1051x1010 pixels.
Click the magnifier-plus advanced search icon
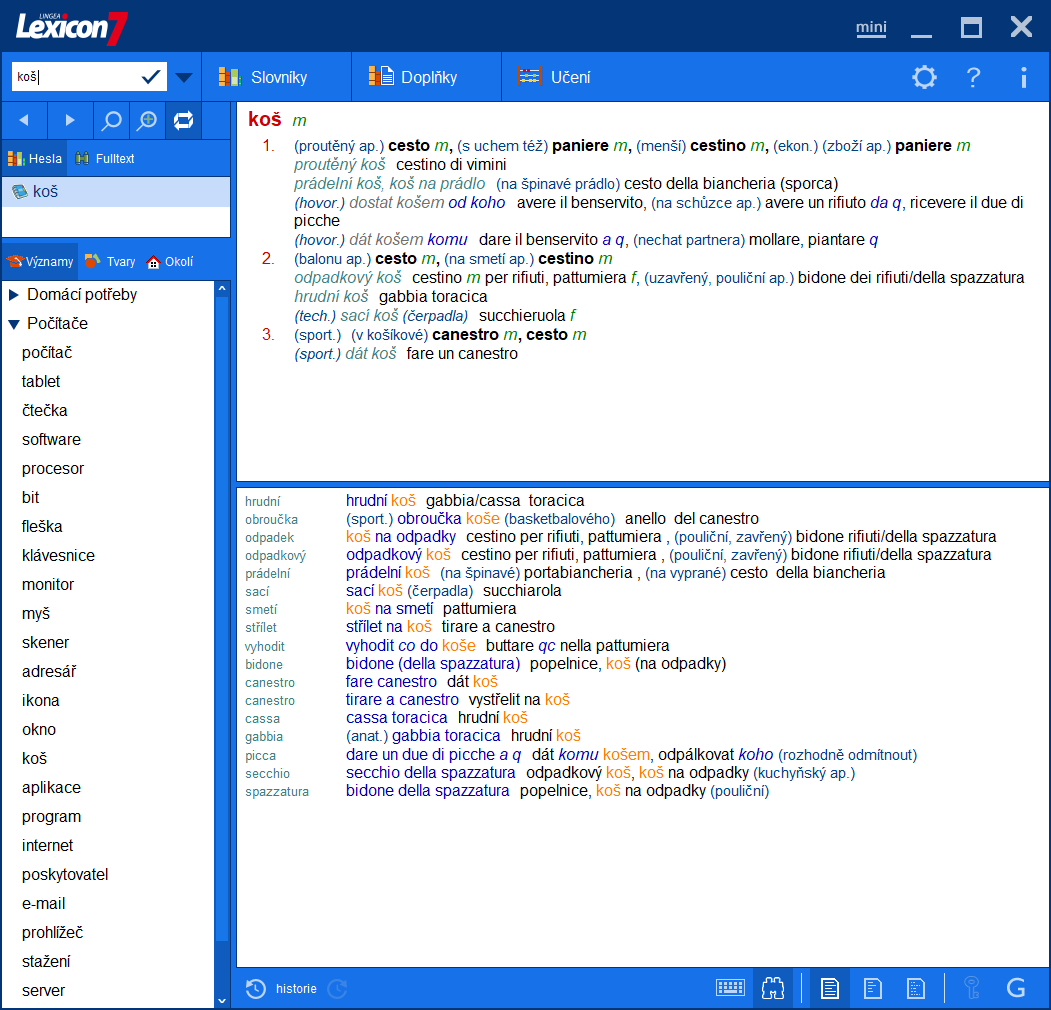(x=147, y=121)
